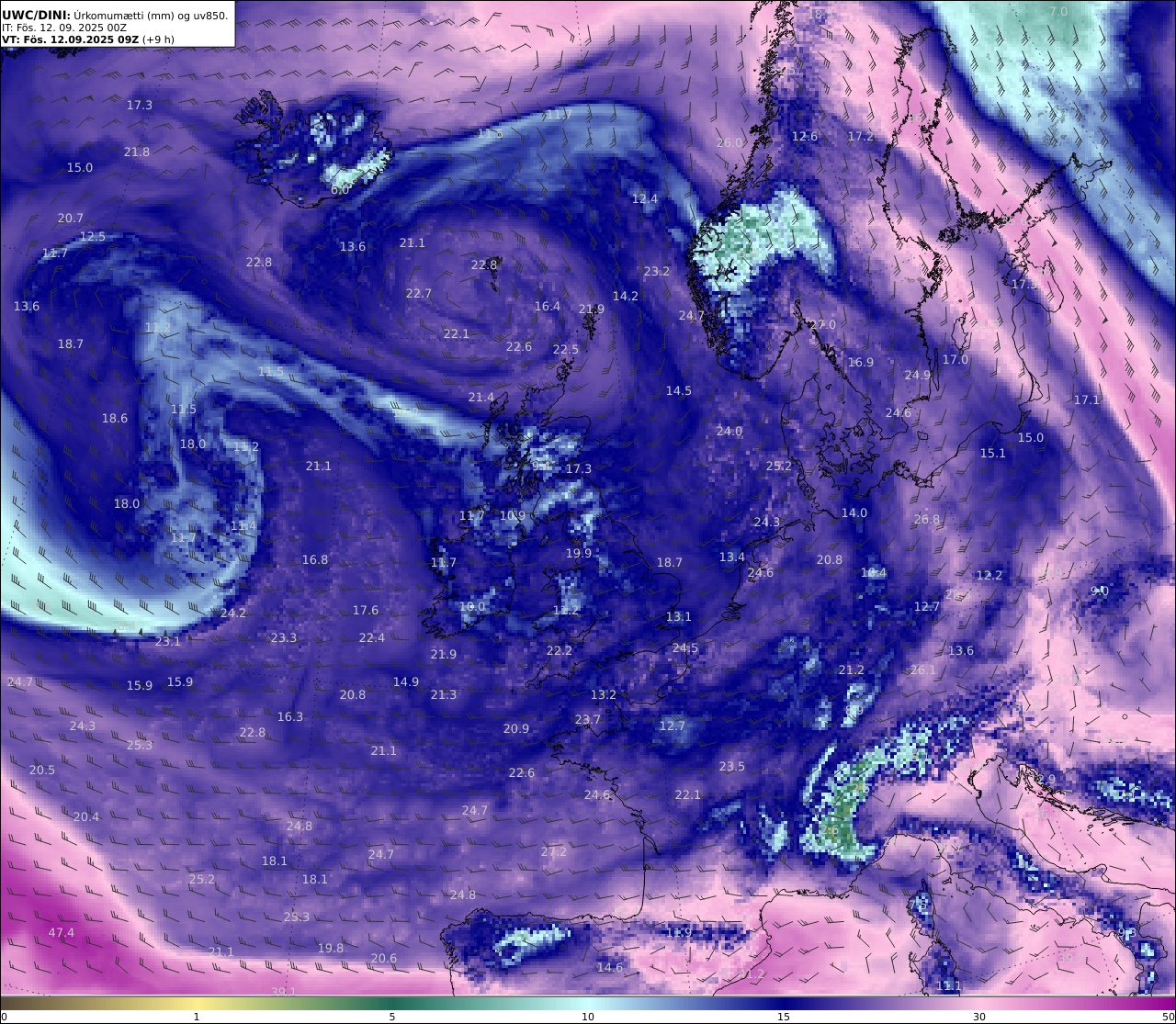
Task: Click the 22.7 value on the map
Action: (419, 293)
